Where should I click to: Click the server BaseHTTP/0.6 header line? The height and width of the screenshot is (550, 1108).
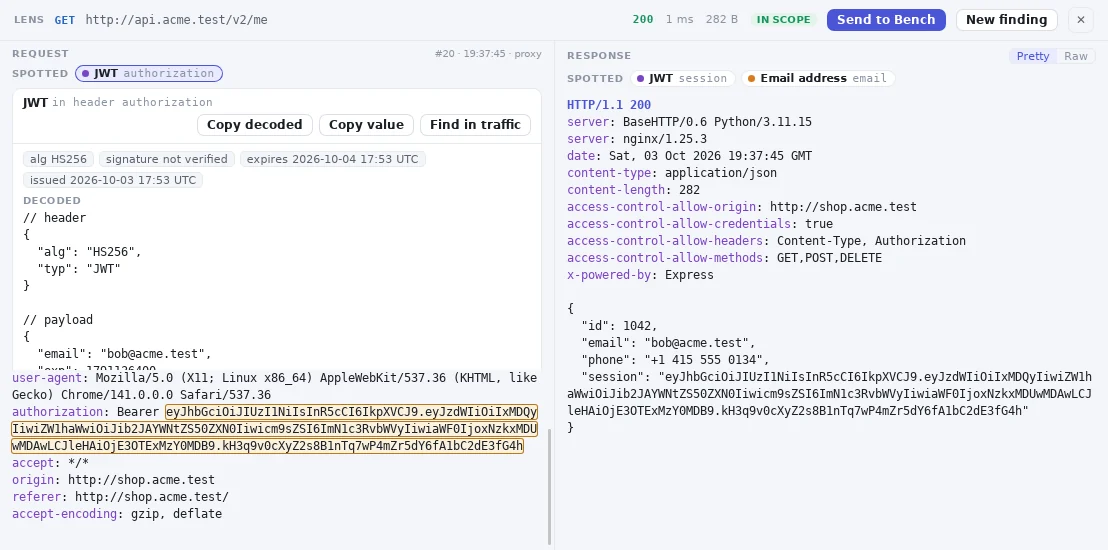point(689,122)
